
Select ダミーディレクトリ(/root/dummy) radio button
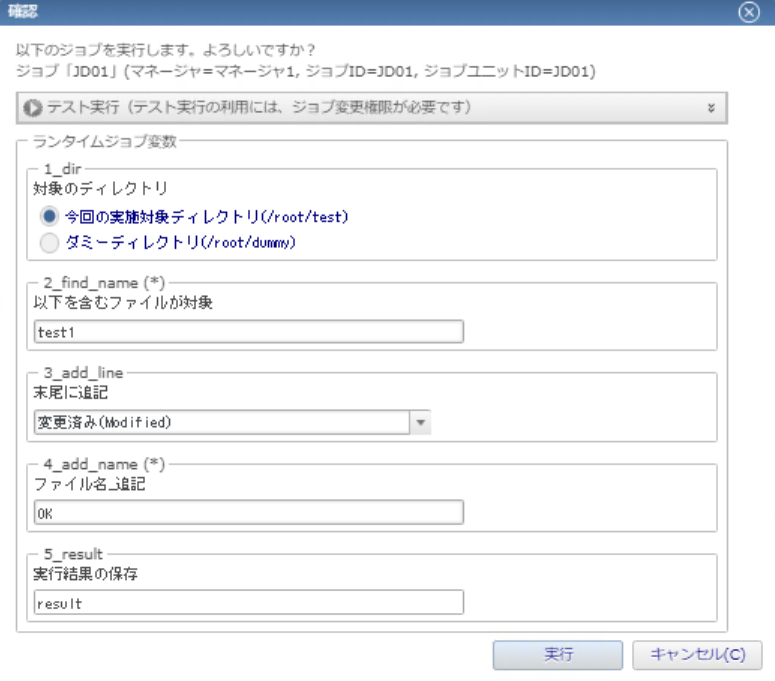[x=49, y=243]
